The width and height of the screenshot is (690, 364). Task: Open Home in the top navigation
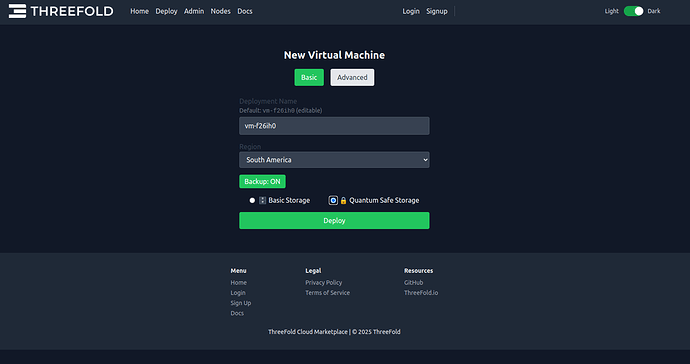coord(139,11)
